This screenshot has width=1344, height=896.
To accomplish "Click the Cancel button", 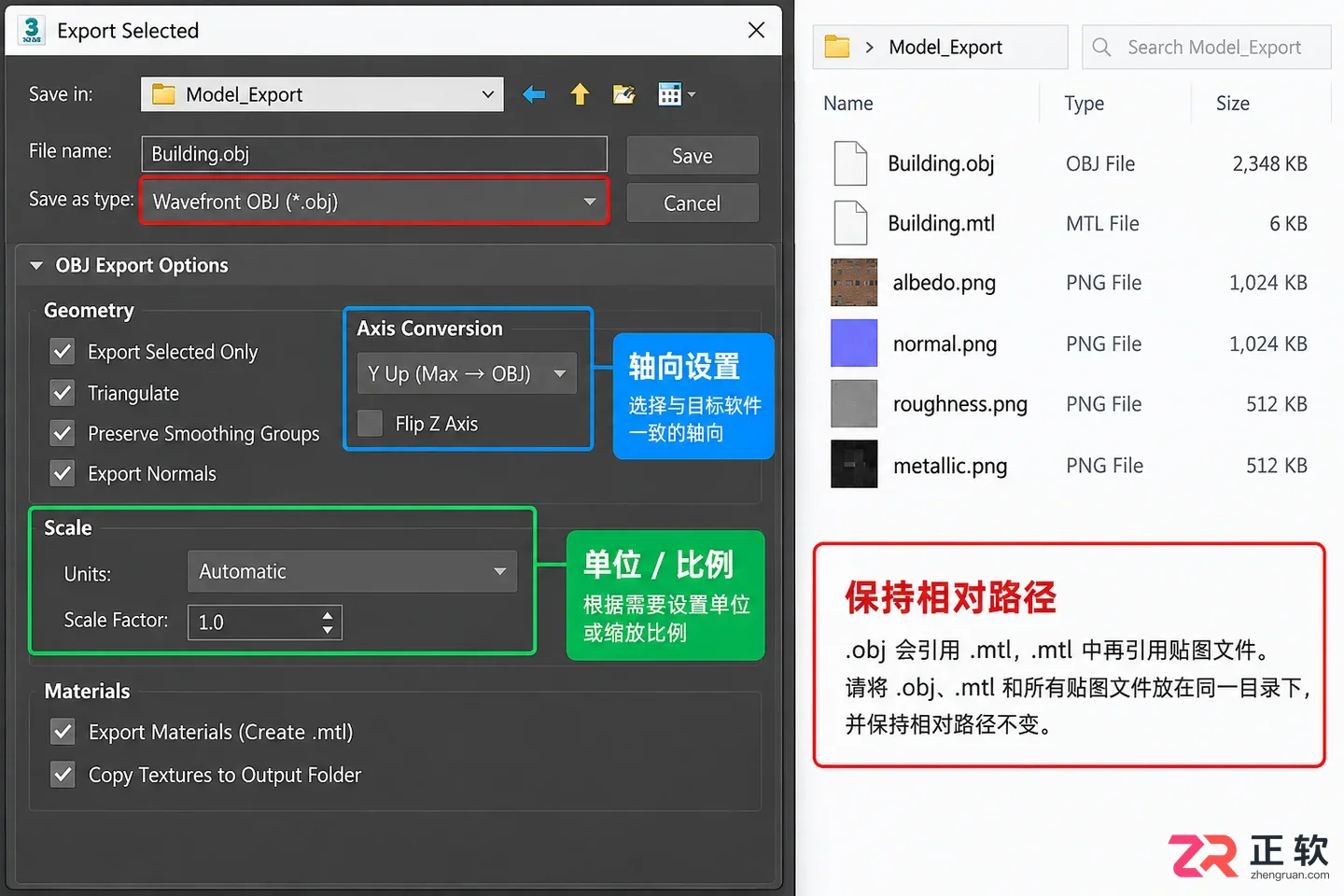I will (x=693, y=203).
